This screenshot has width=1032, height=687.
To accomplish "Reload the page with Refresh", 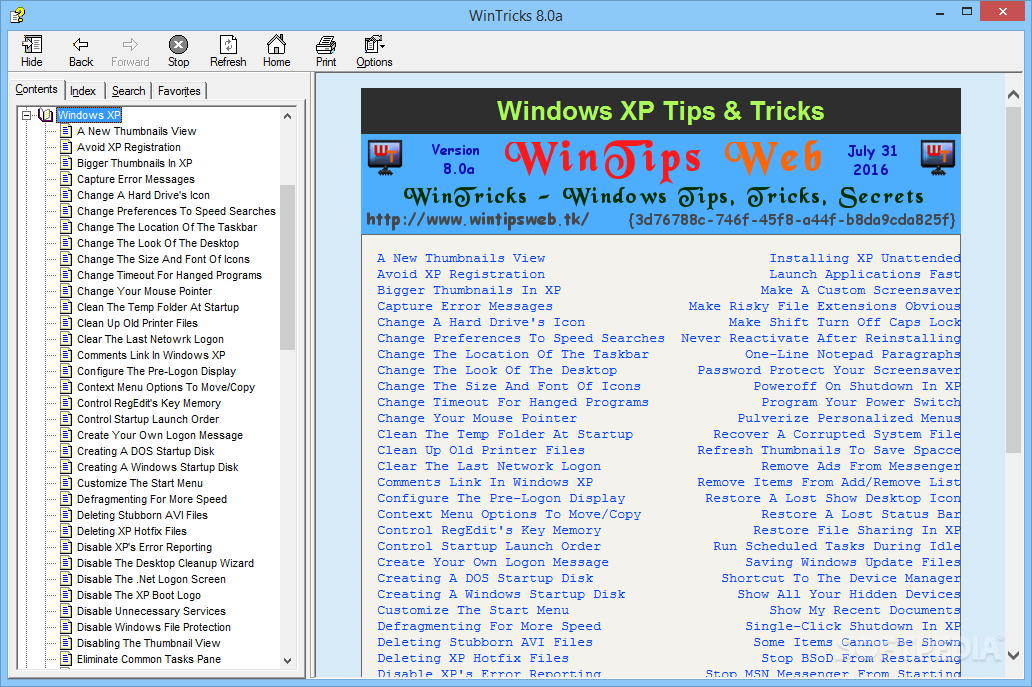I will coord(228,51).
